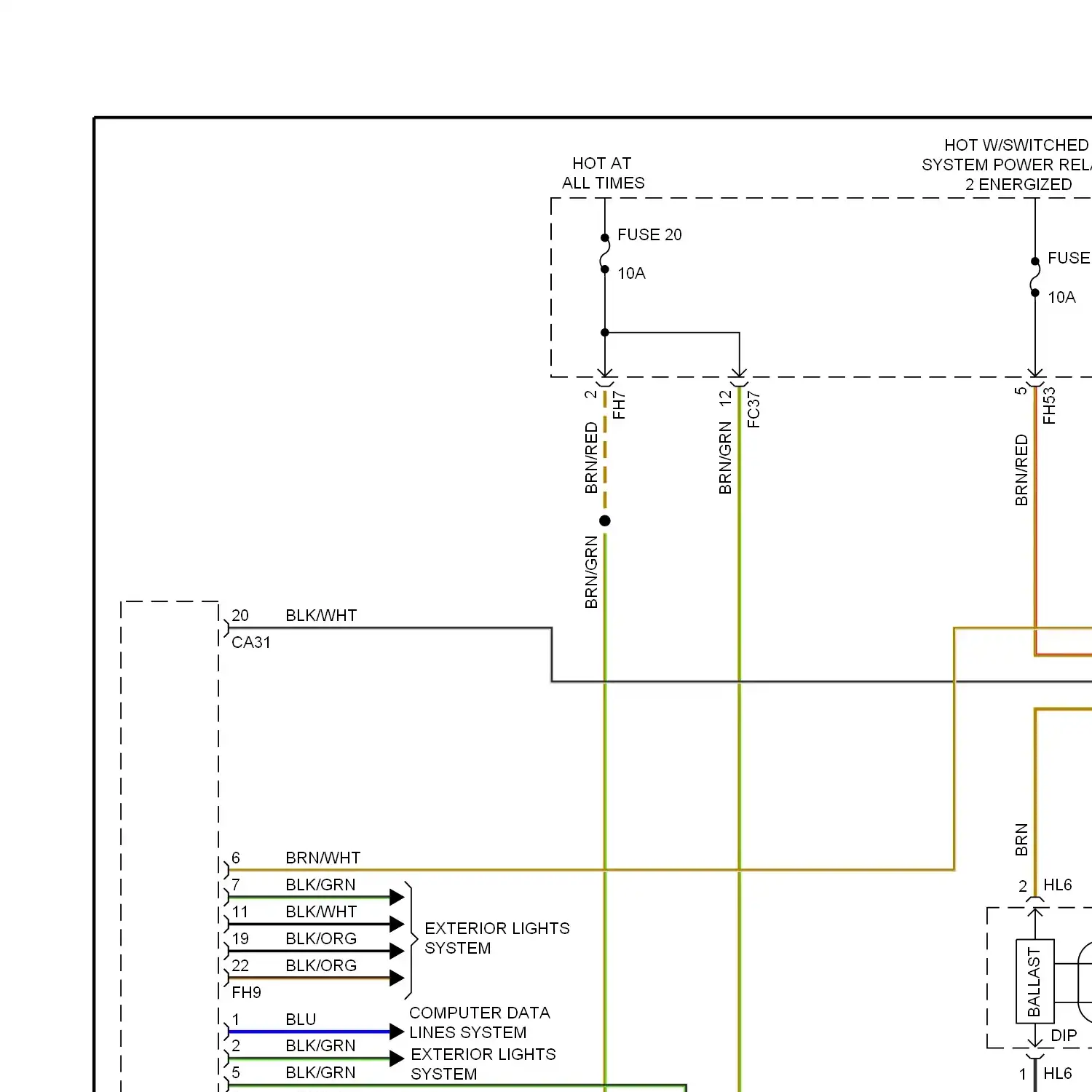
Task: Click "EXTERIOR LIGHTS SYSTEM" beside pin 2 arrow
Action: 483,1064
